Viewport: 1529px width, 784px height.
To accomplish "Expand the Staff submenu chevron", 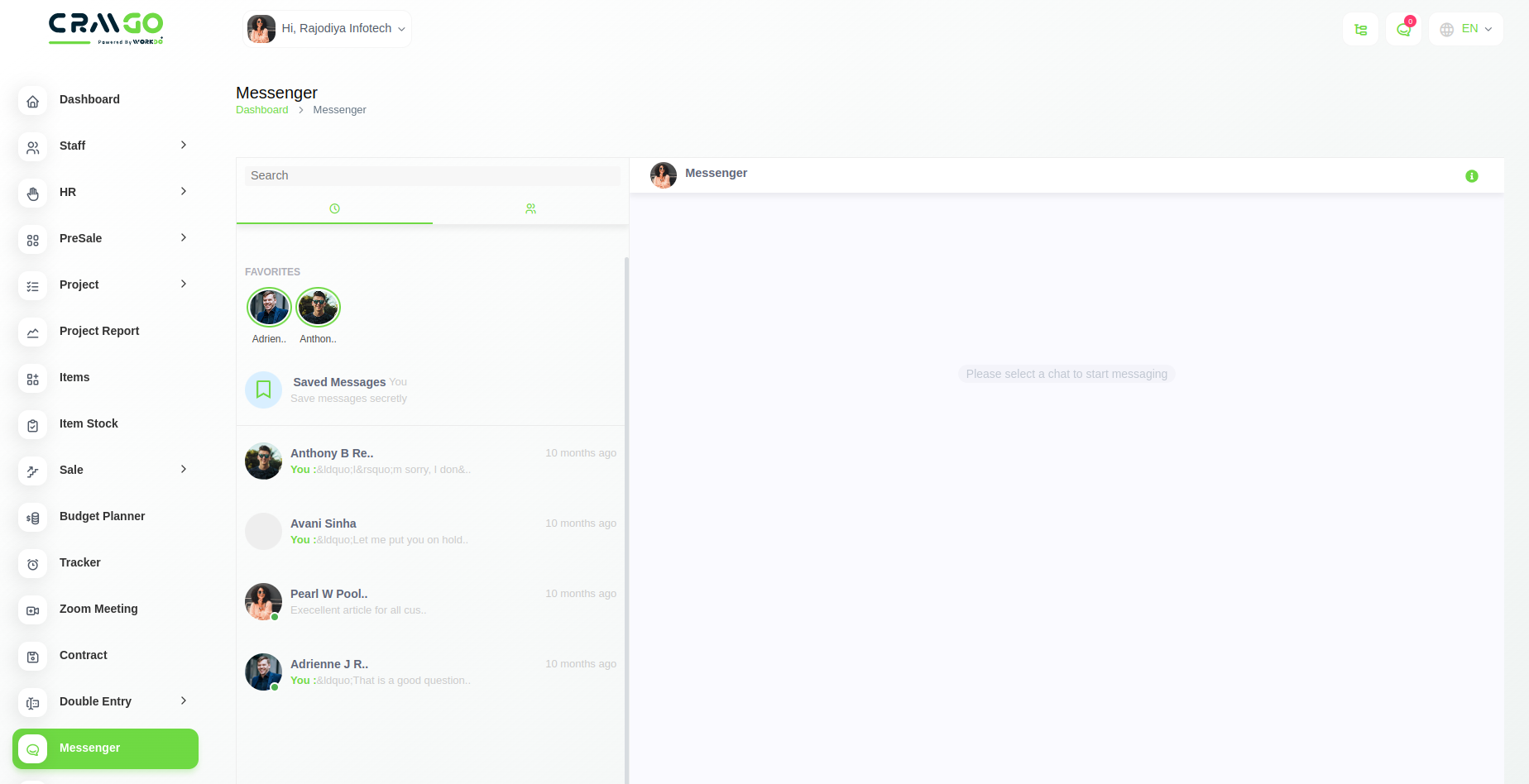I will [184, 146].
